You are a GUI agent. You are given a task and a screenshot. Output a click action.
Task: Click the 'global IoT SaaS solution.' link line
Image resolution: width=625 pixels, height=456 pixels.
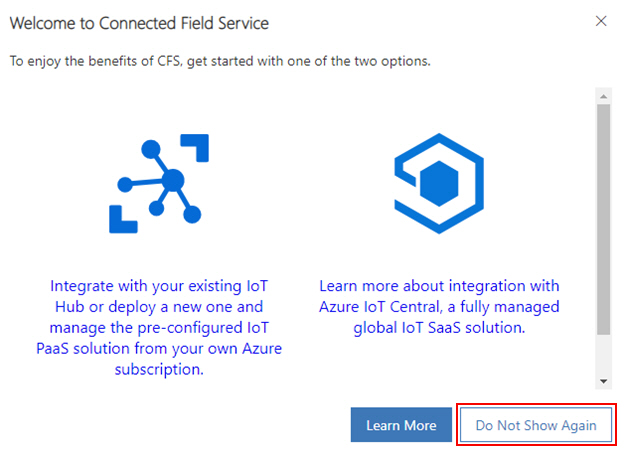coord(439,327)
